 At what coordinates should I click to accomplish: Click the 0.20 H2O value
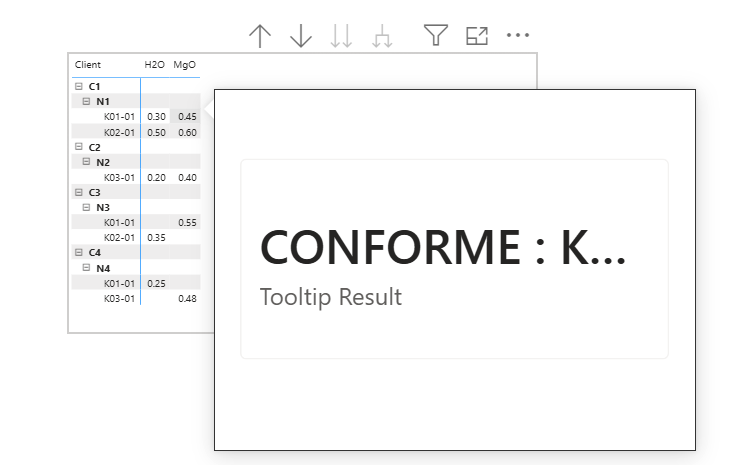156,178
